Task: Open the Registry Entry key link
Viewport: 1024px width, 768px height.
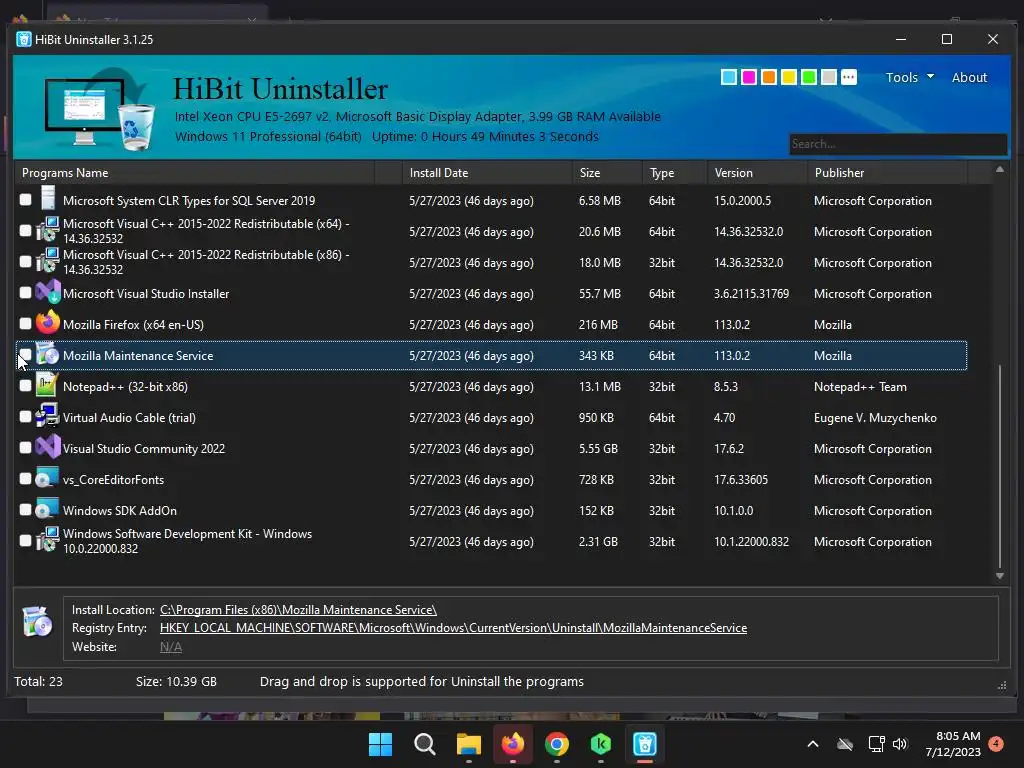Action: click(453, 628)
